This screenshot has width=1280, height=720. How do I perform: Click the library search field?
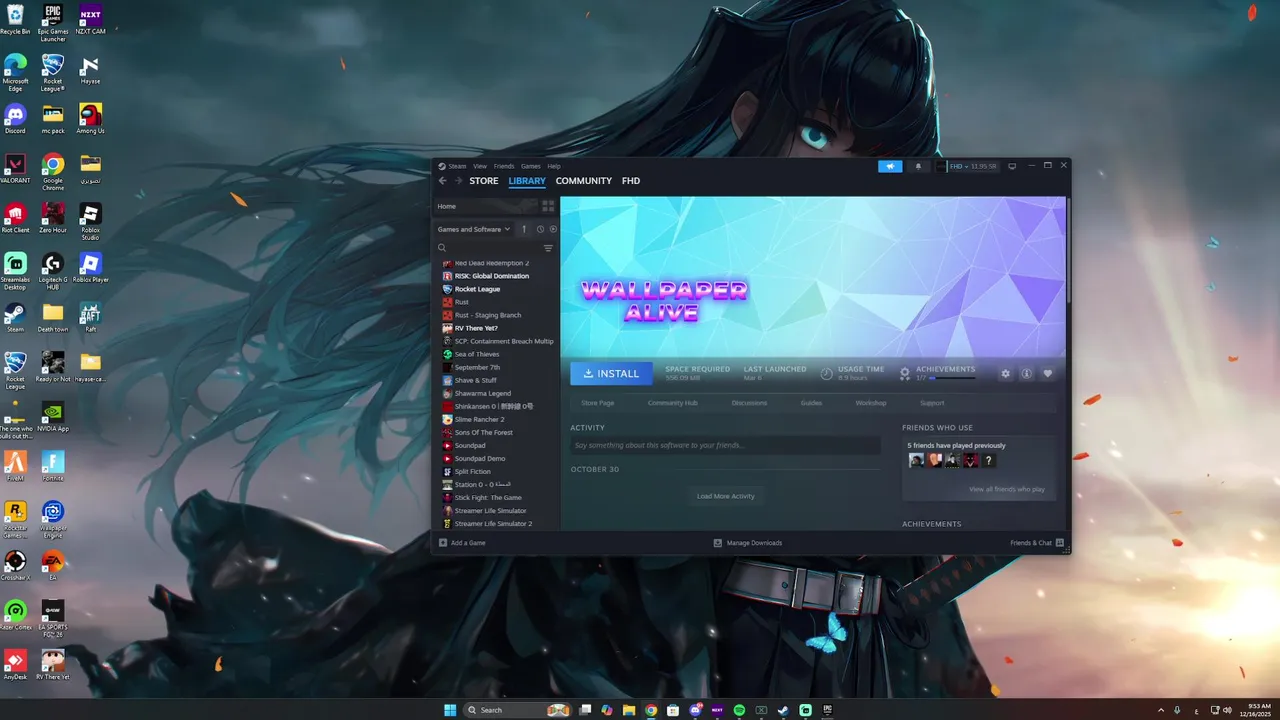pos(488,248)
